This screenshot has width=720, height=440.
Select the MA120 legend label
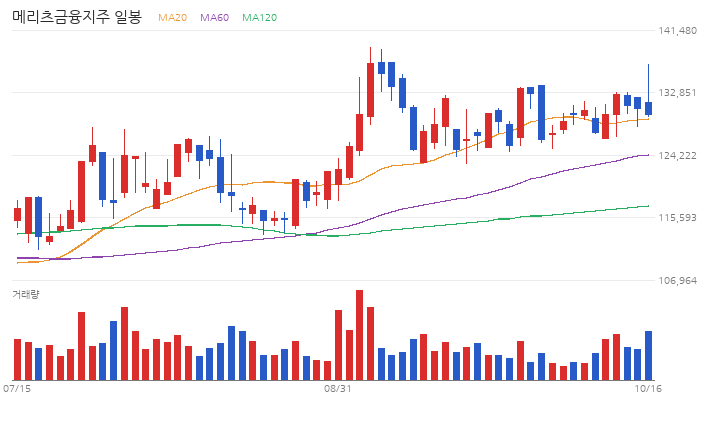click(x=259, y=17)
